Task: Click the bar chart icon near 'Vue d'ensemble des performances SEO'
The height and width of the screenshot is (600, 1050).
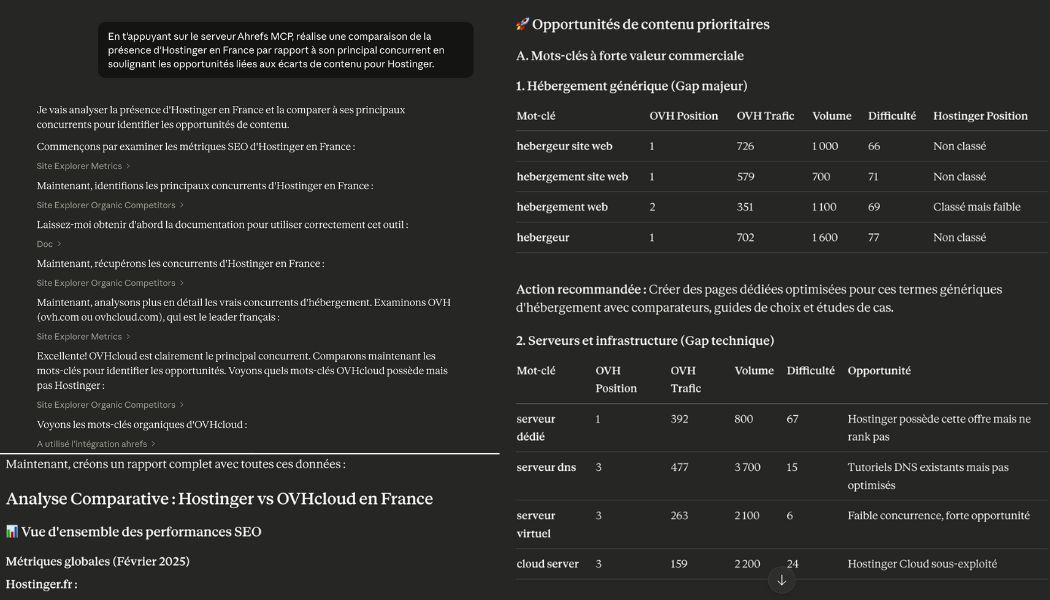Action: coord(13,531)
